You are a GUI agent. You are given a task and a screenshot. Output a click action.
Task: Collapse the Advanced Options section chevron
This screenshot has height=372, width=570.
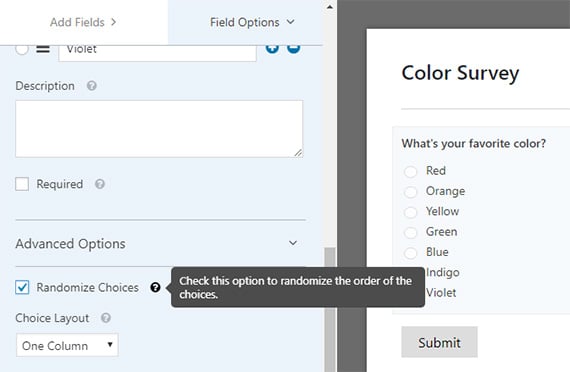pos(293,243)
